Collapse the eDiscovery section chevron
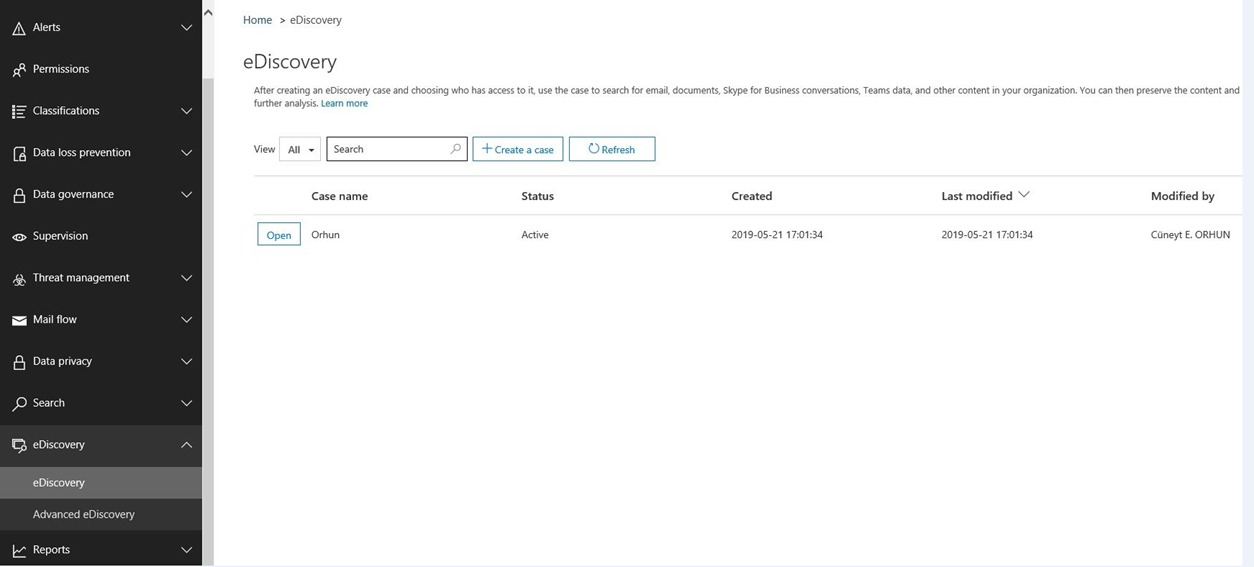 [186, 445]
